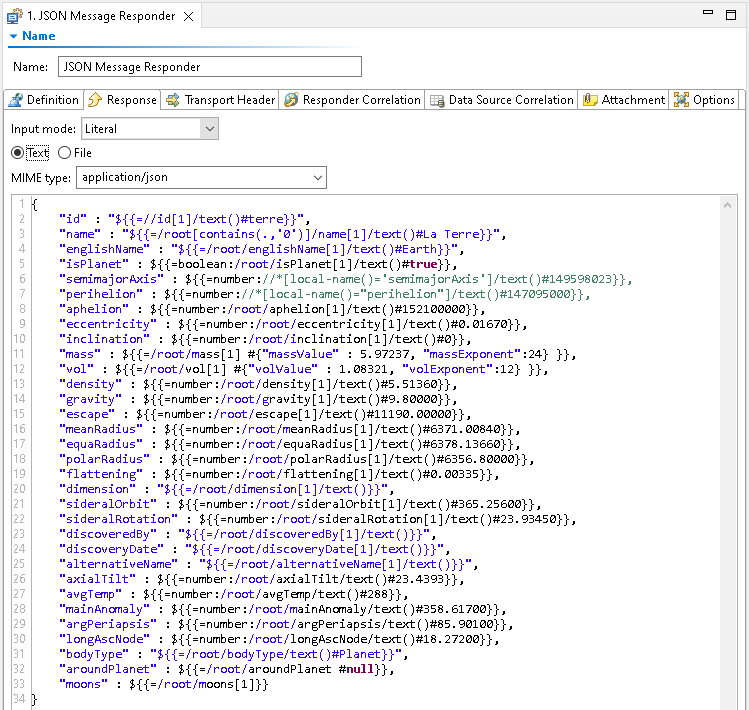Click the "moons" line

point(164,684)
